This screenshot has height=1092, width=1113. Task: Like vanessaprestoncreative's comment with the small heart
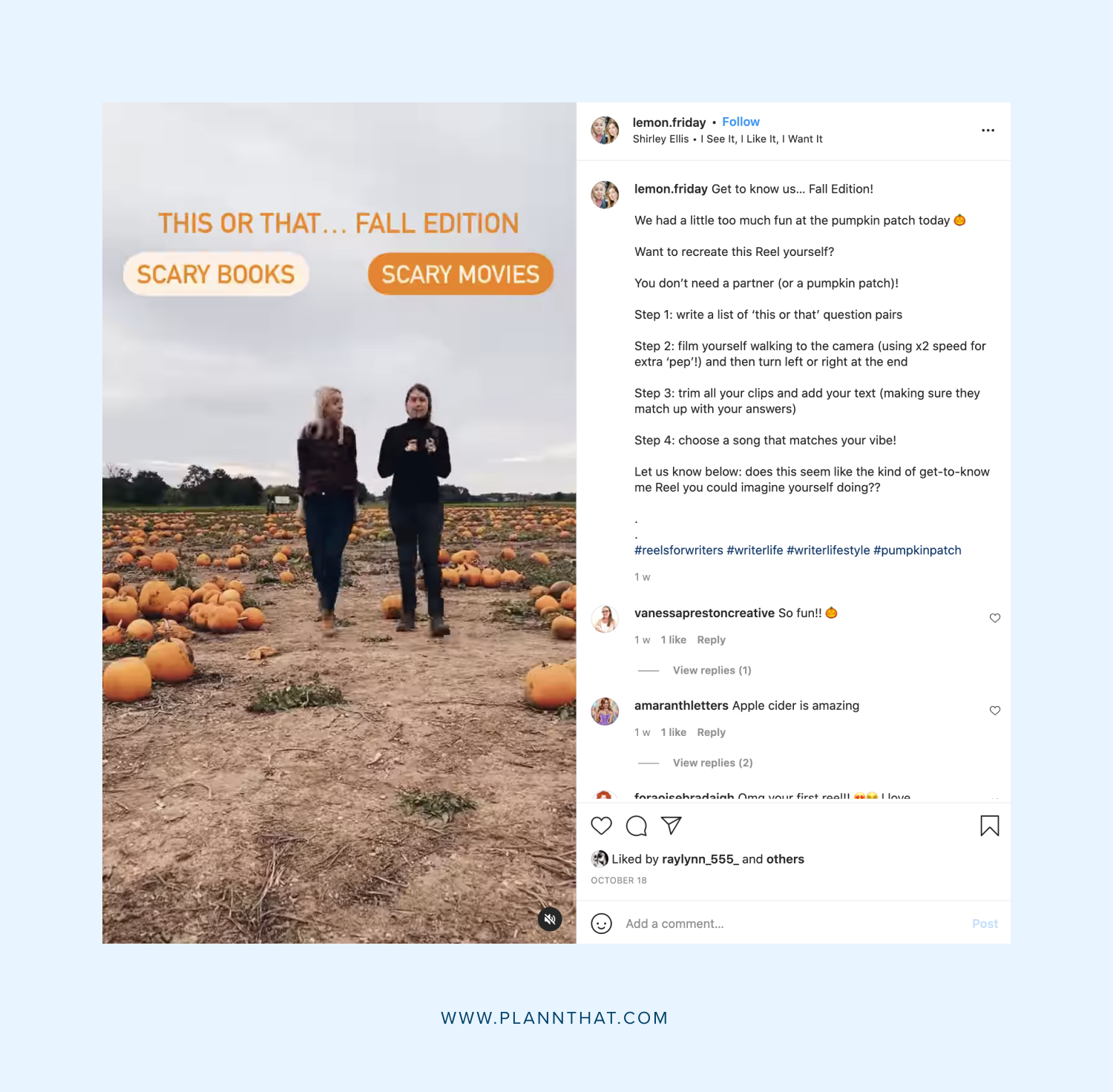995,618
